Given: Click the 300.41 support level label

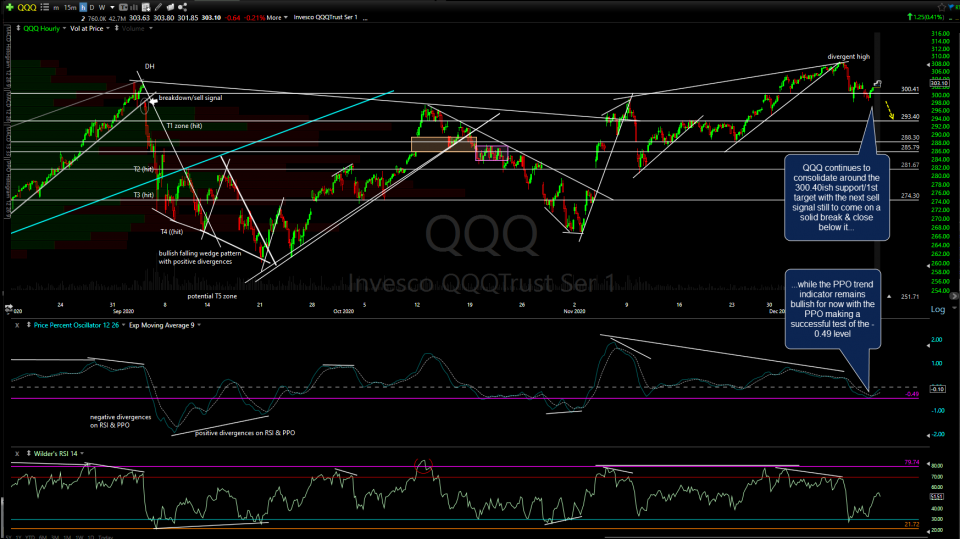Looking at the screenshot, I should point(910,89).
